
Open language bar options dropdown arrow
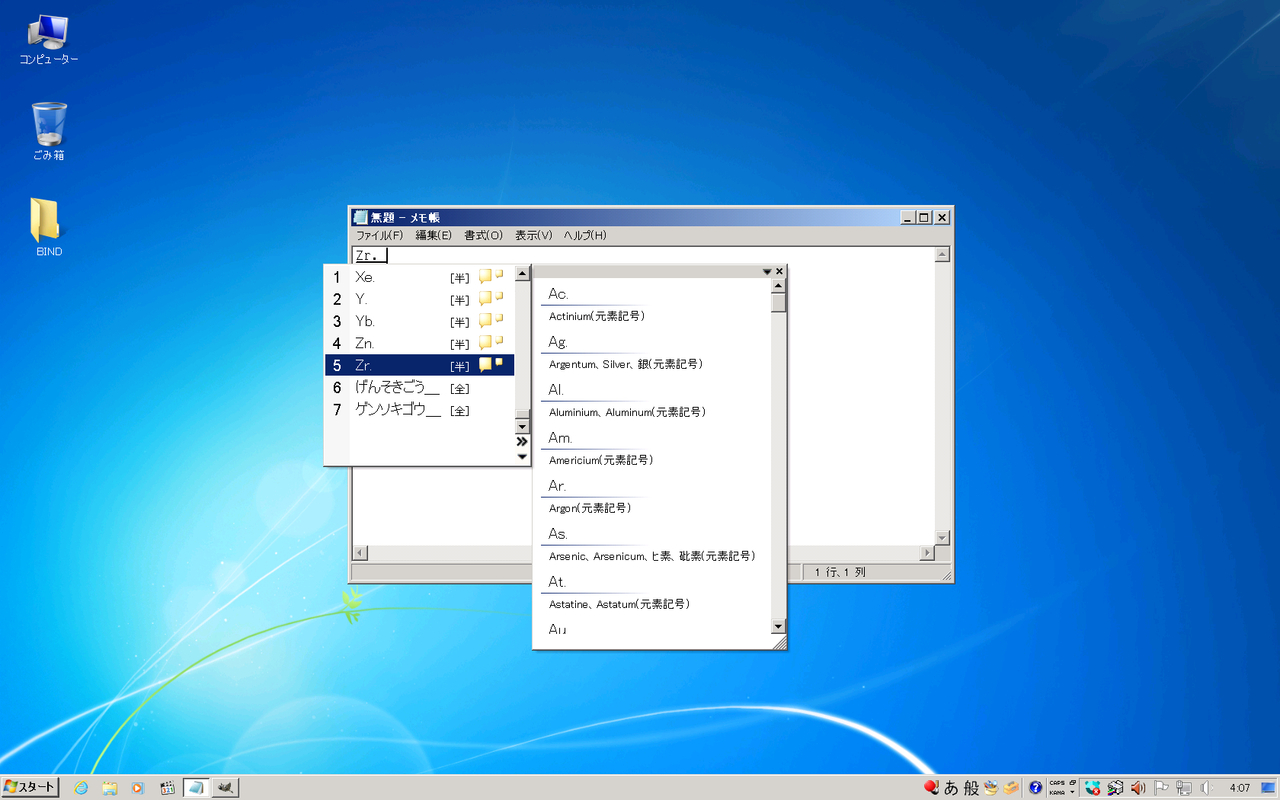[x=1073, y=793]
